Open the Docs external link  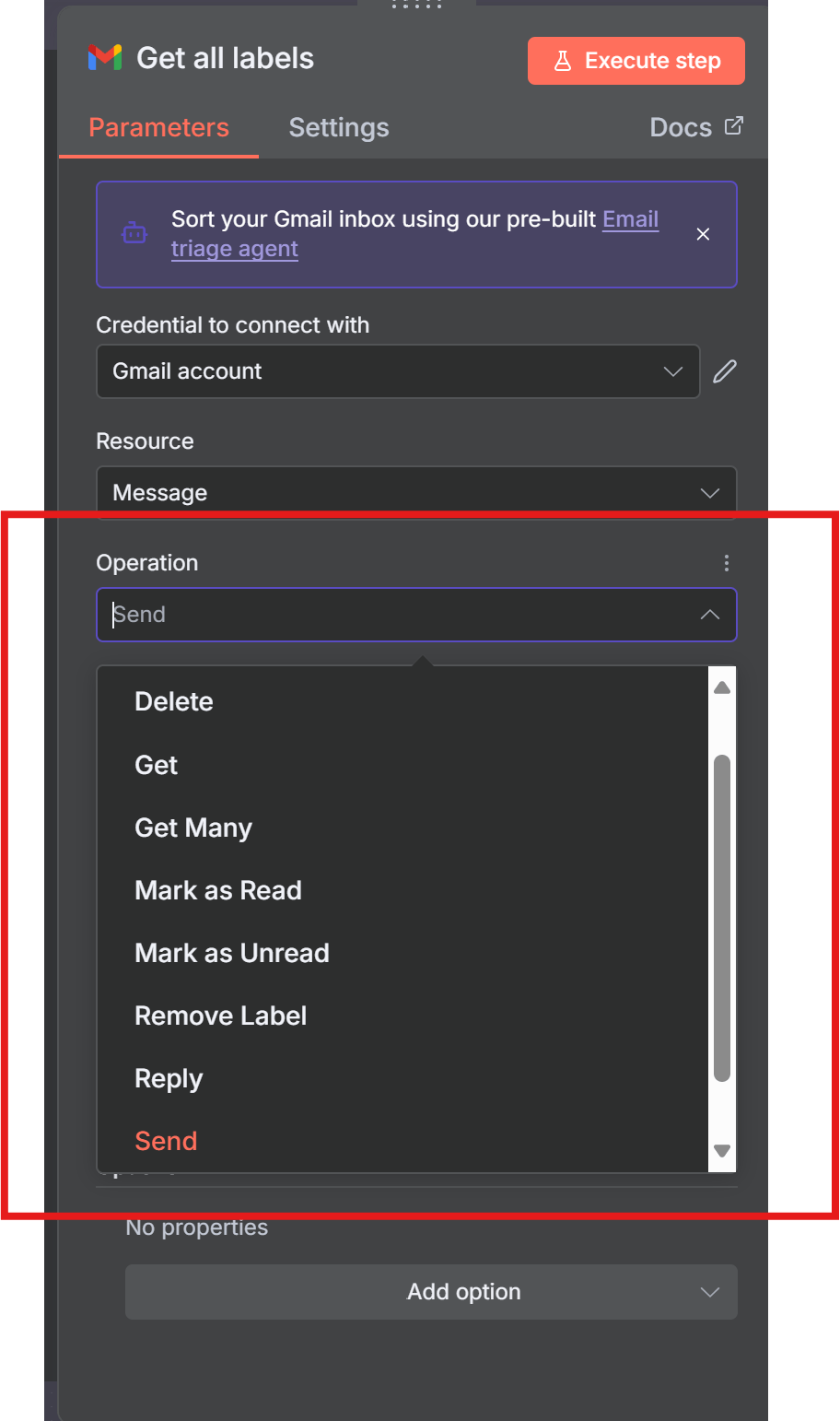695,128
